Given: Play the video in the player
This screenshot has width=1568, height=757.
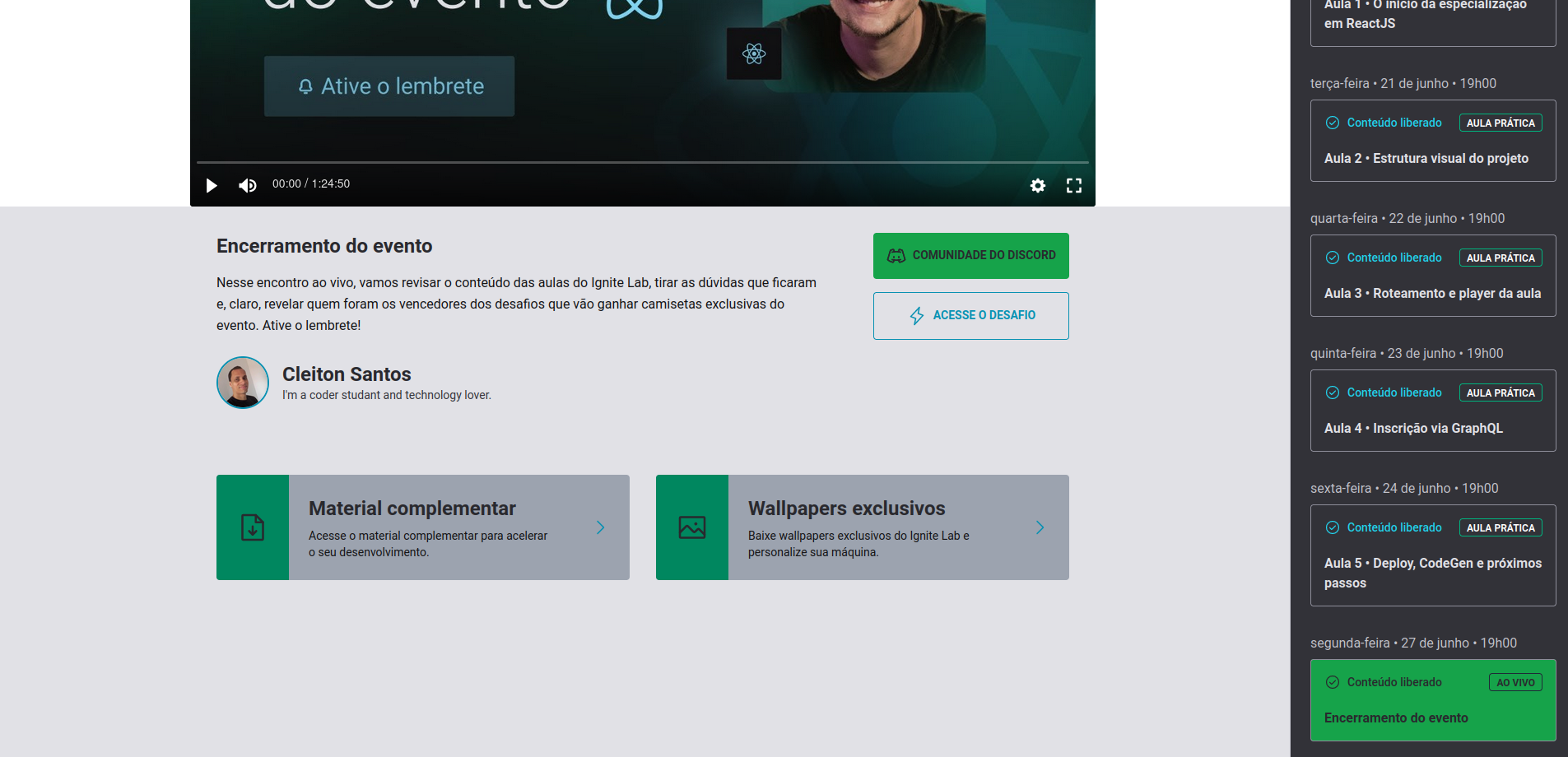Looking at the screenshot, I should (212, 185).
